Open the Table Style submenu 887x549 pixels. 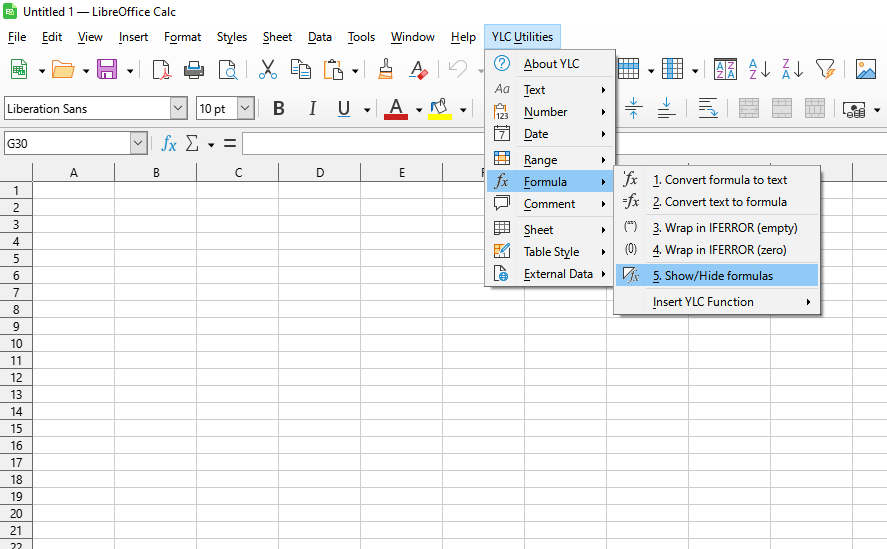[x=551, y=252]
